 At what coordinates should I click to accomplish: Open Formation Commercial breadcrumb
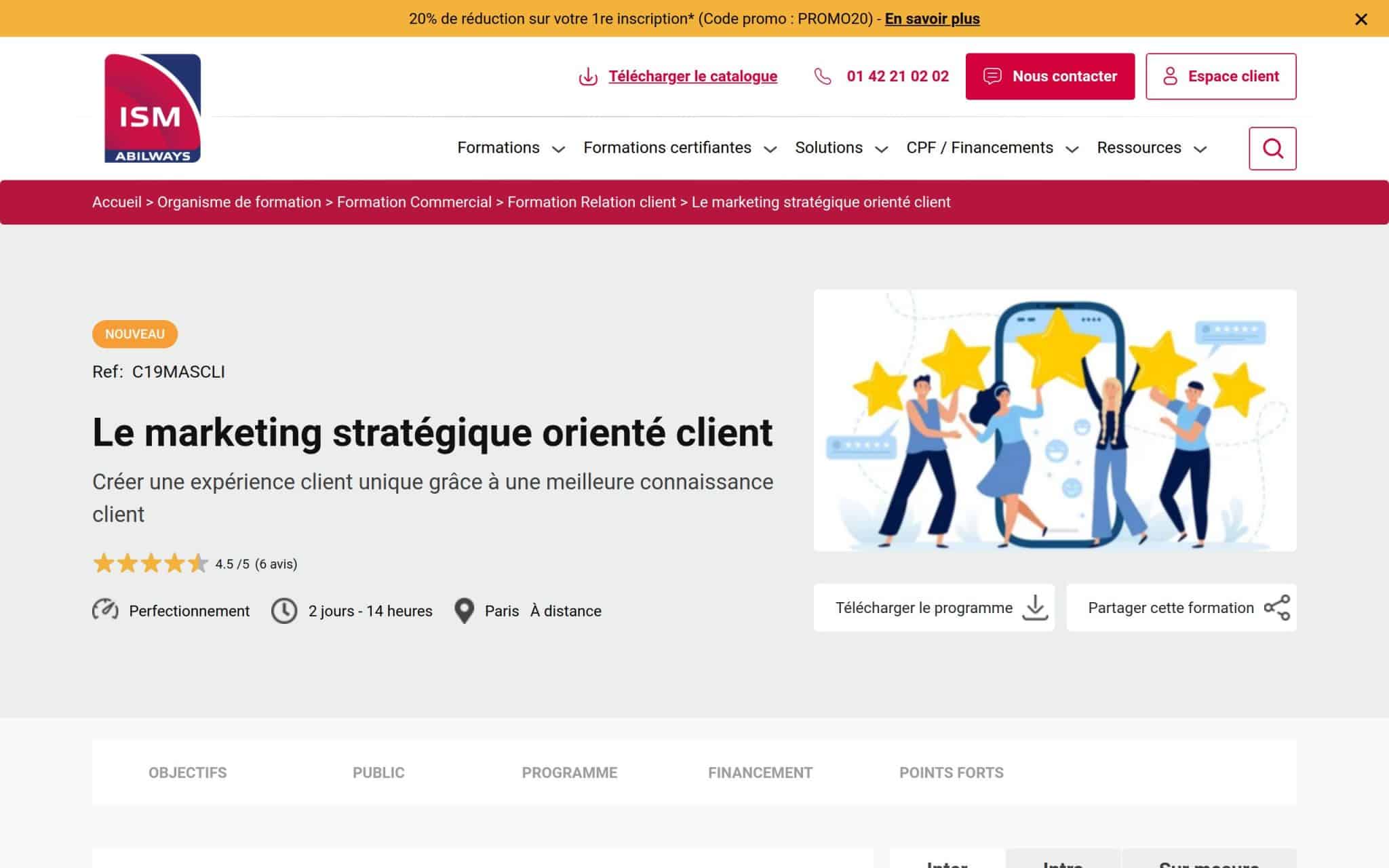pos(414,202)
